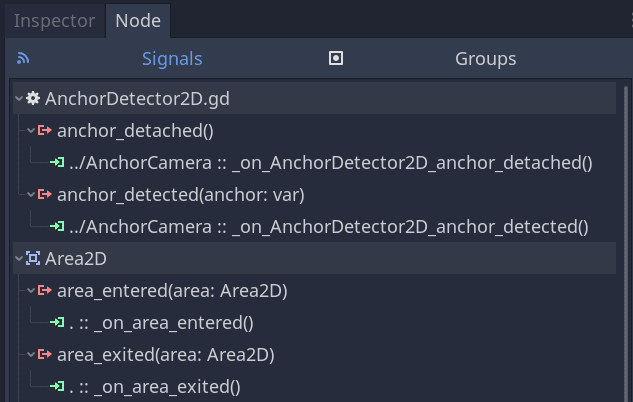633x402 pixels.
Task: Collapse the area_exited(area: Area2D) signal
Action: 31,354
